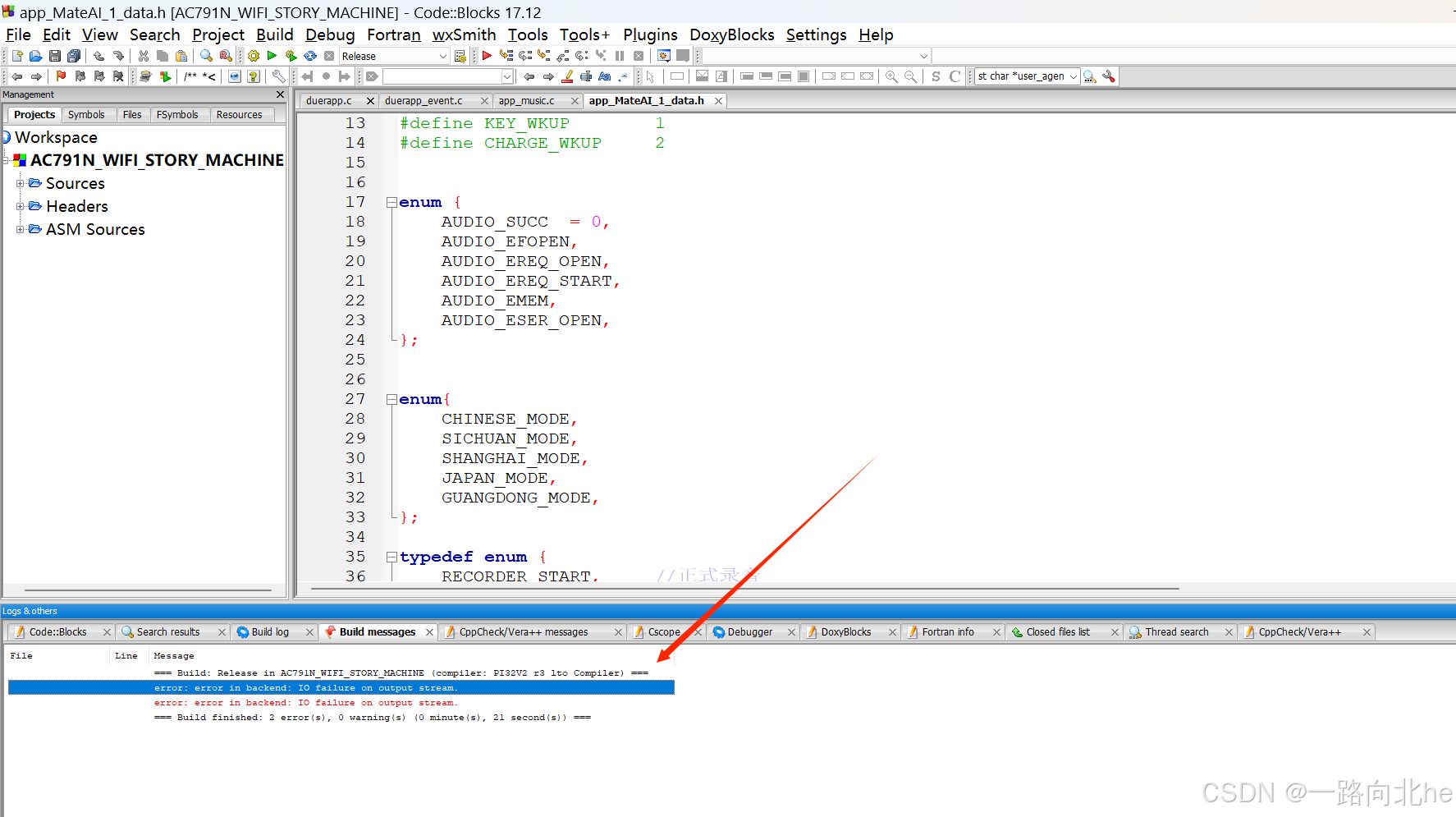Expand the Headers node in the project tree
The width and height of the screenshot is (1456, 817).
coord(21,206)
